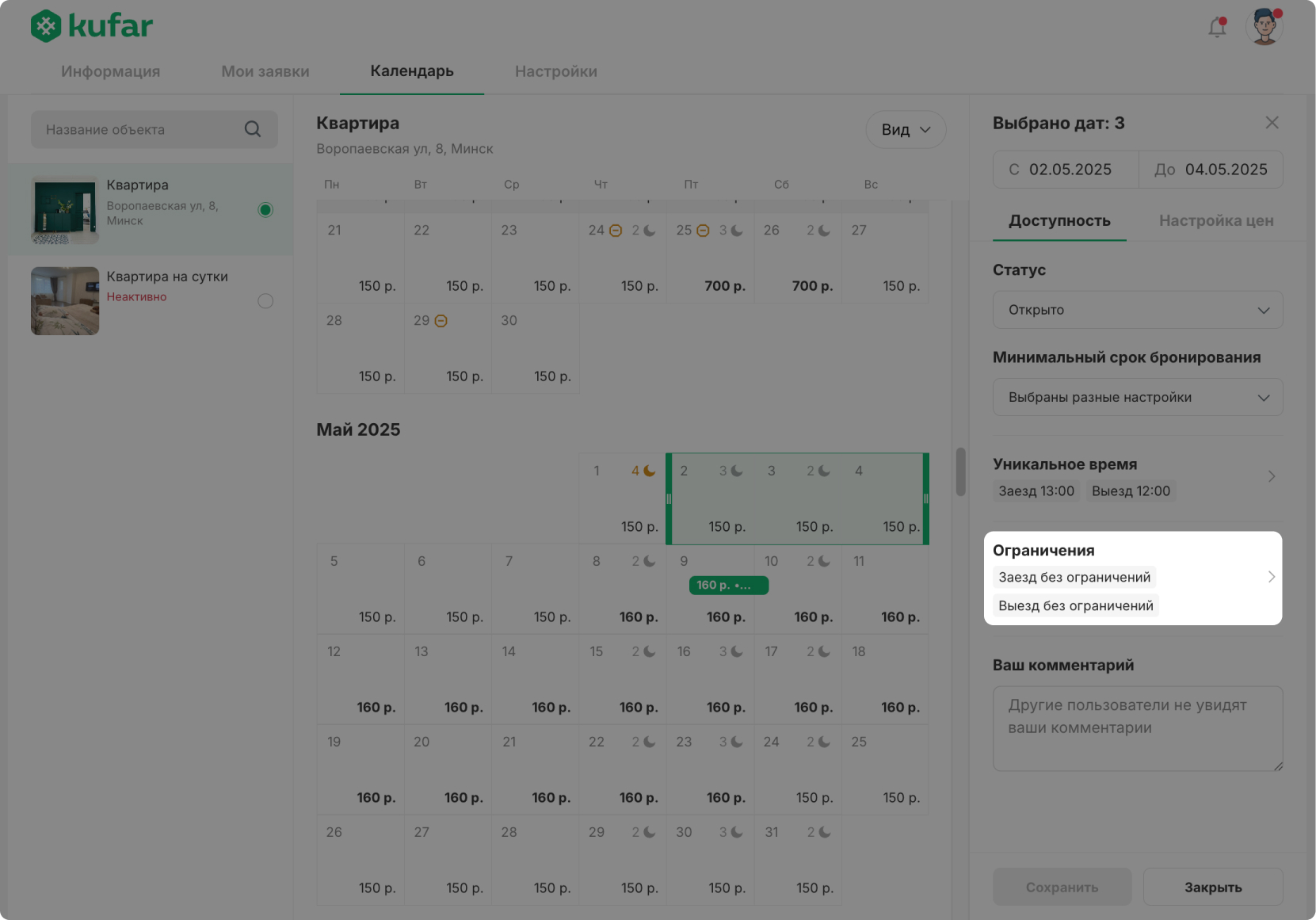Click blocked icon on April 24

[616, 231]
